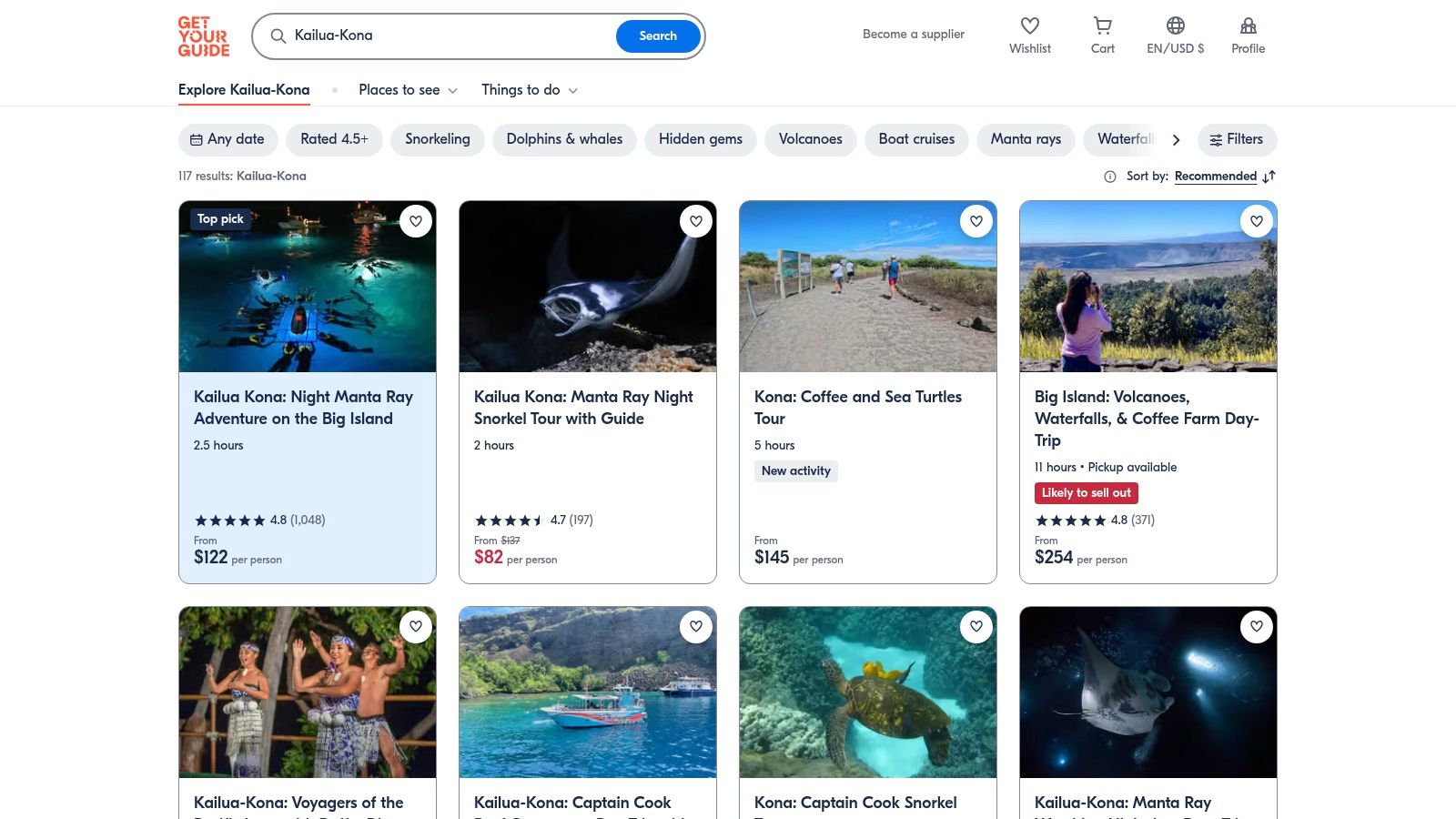The image size is (1456, 819).
Task: Click the sort order arrows icon
Action: tap(1269, 177)
